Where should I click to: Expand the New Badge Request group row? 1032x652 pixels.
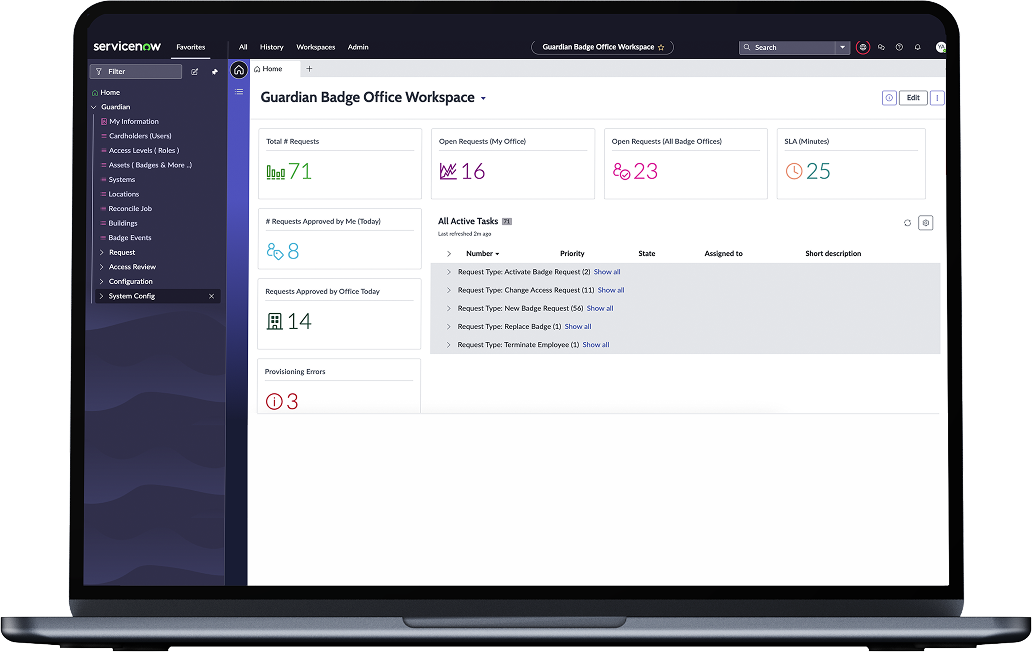(x=449, y=308)
